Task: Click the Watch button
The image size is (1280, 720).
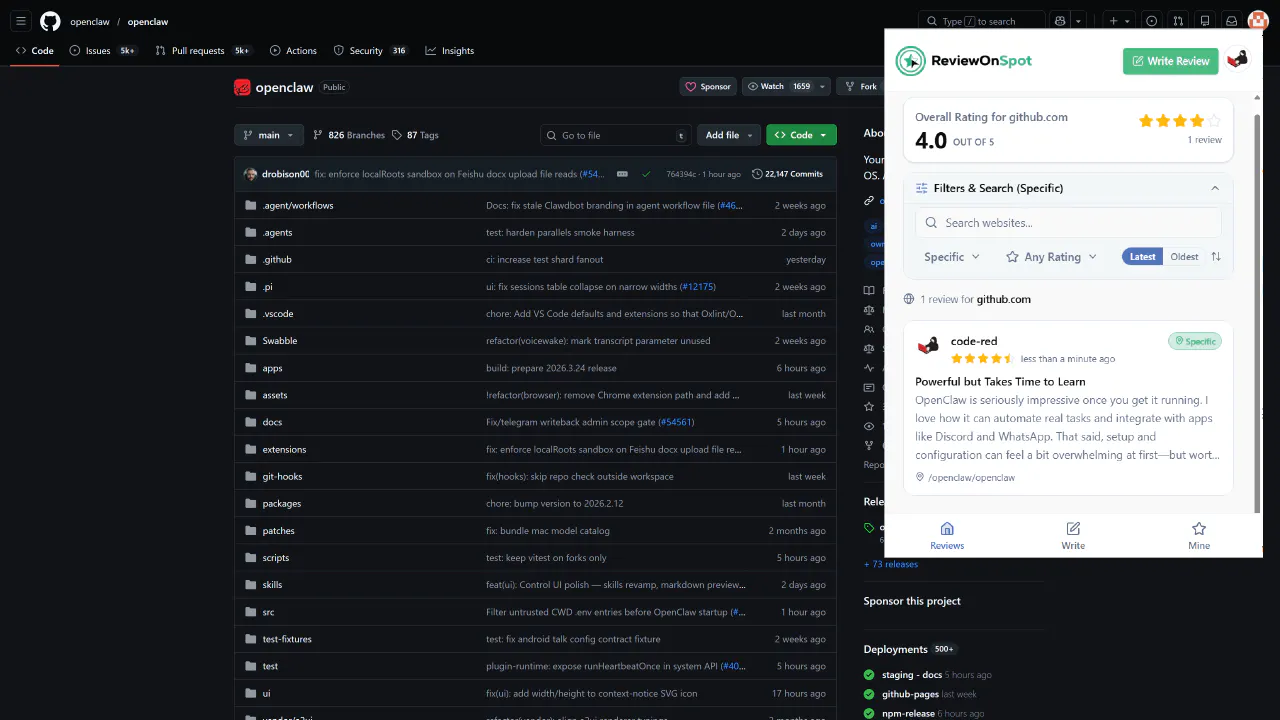Action: tap(780, 87)
